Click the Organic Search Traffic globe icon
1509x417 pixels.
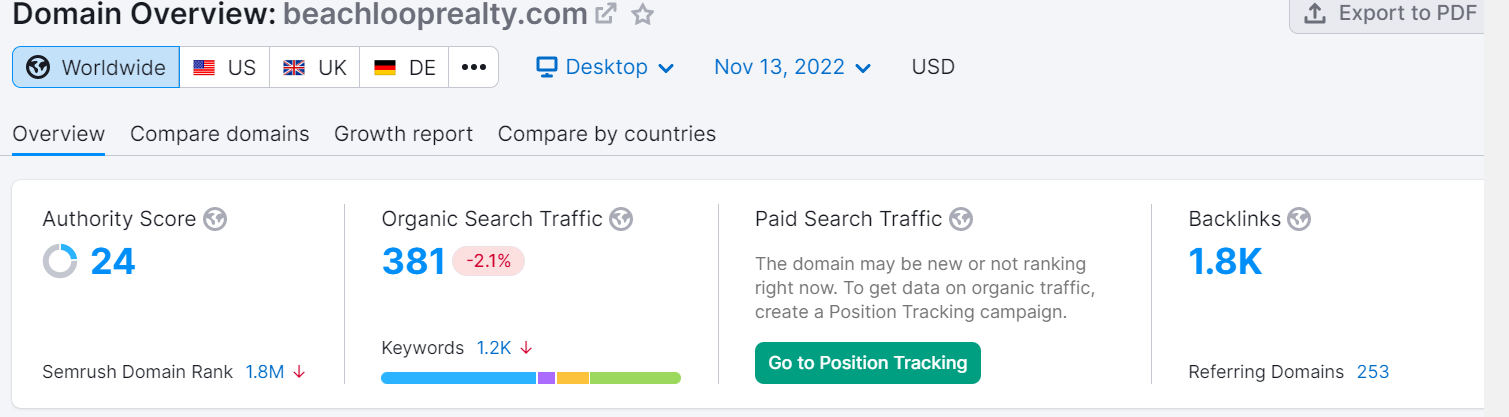coord(621,219)
